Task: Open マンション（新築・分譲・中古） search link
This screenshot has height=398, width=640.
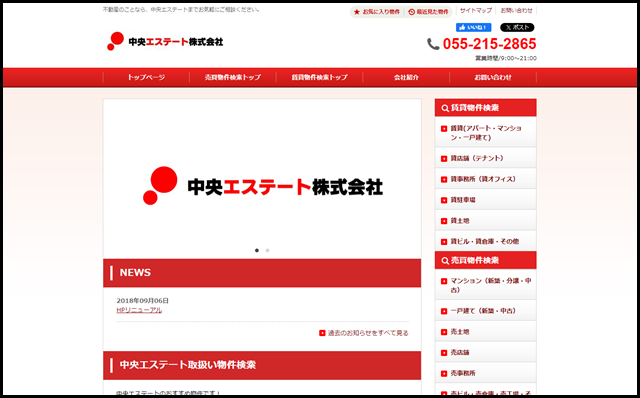Action: [486, 285]
